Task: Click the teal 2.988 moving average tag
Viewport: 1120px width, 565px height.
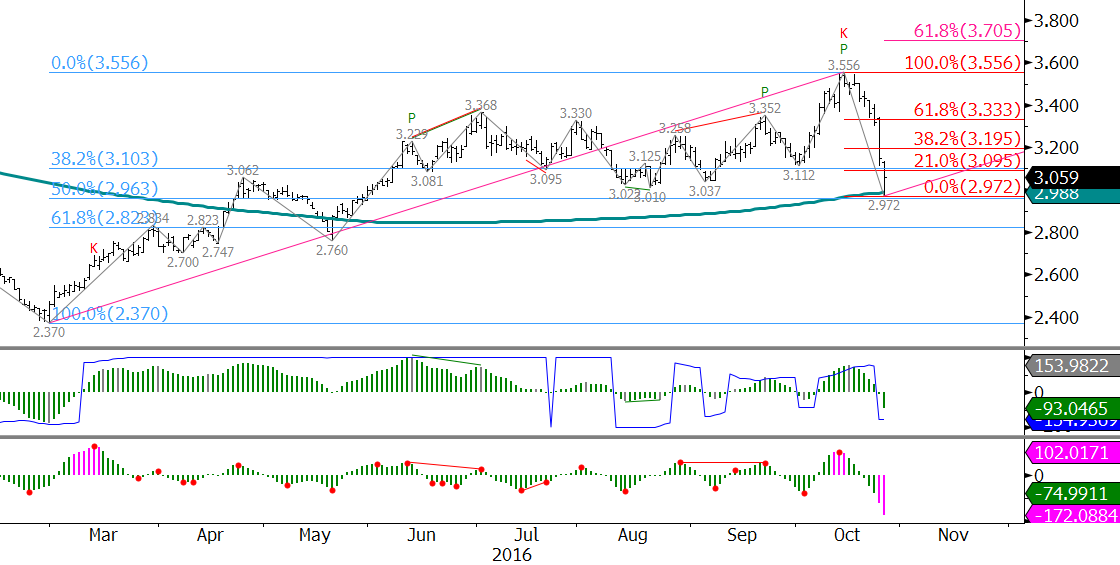Action: 1074,194
